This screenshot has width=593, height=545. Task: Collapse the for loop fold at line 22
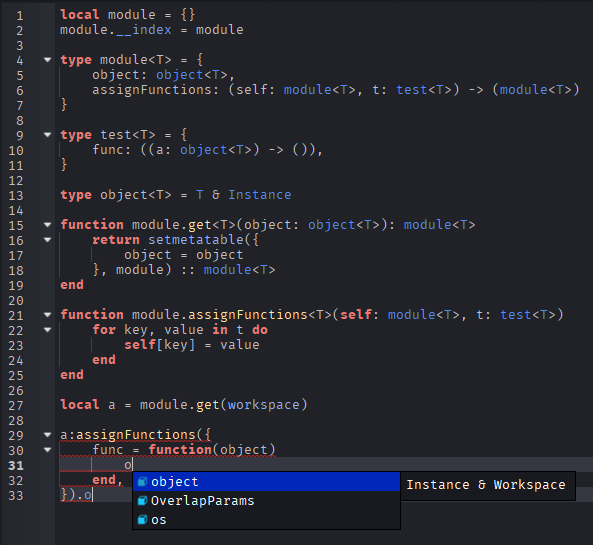pos(47,329)
